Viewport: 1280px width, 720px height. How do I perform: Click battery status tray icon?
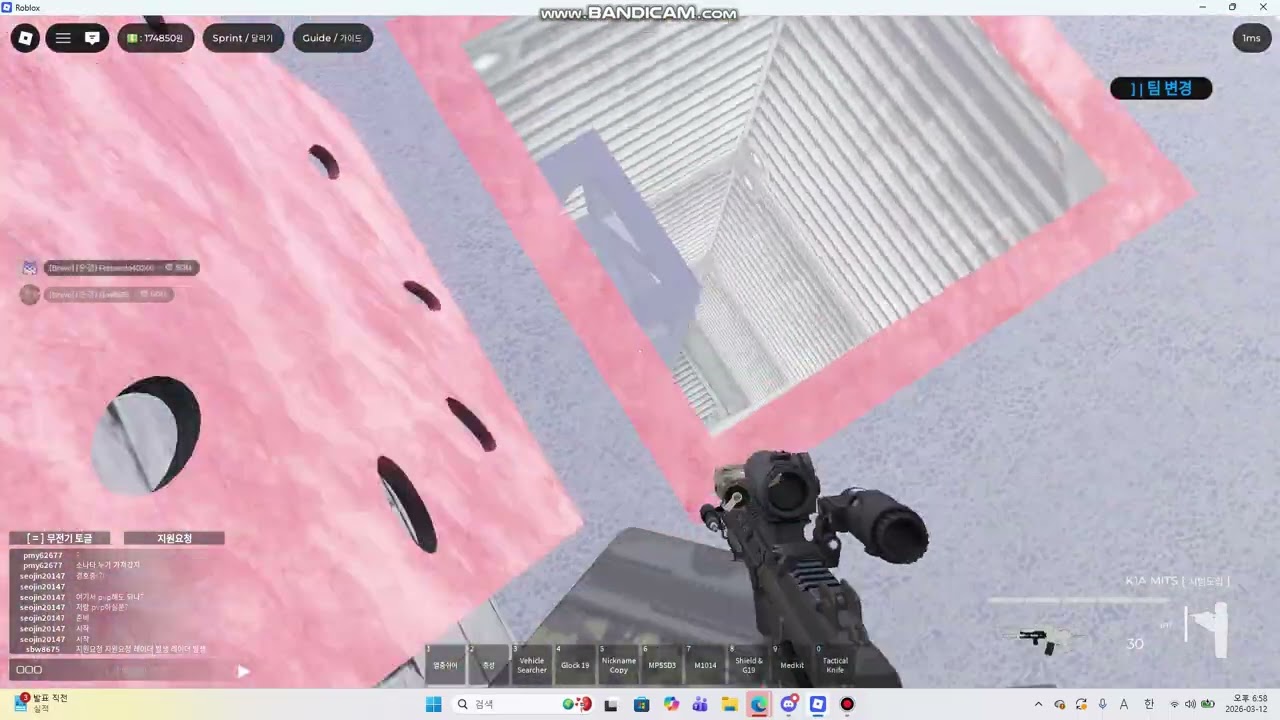point(1208,704)
